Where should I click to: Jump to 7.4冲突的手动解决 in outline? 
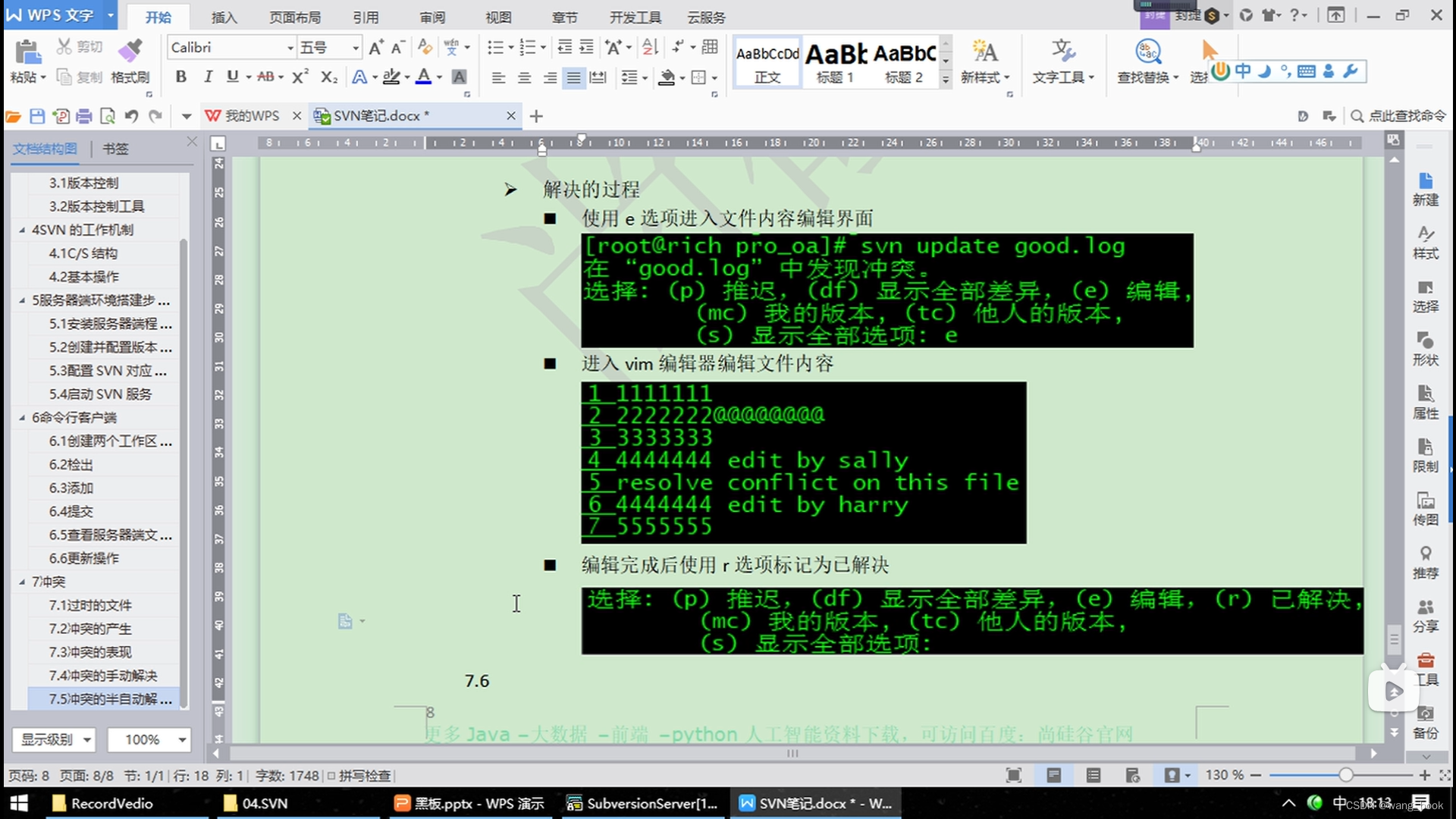pos(103,675)
